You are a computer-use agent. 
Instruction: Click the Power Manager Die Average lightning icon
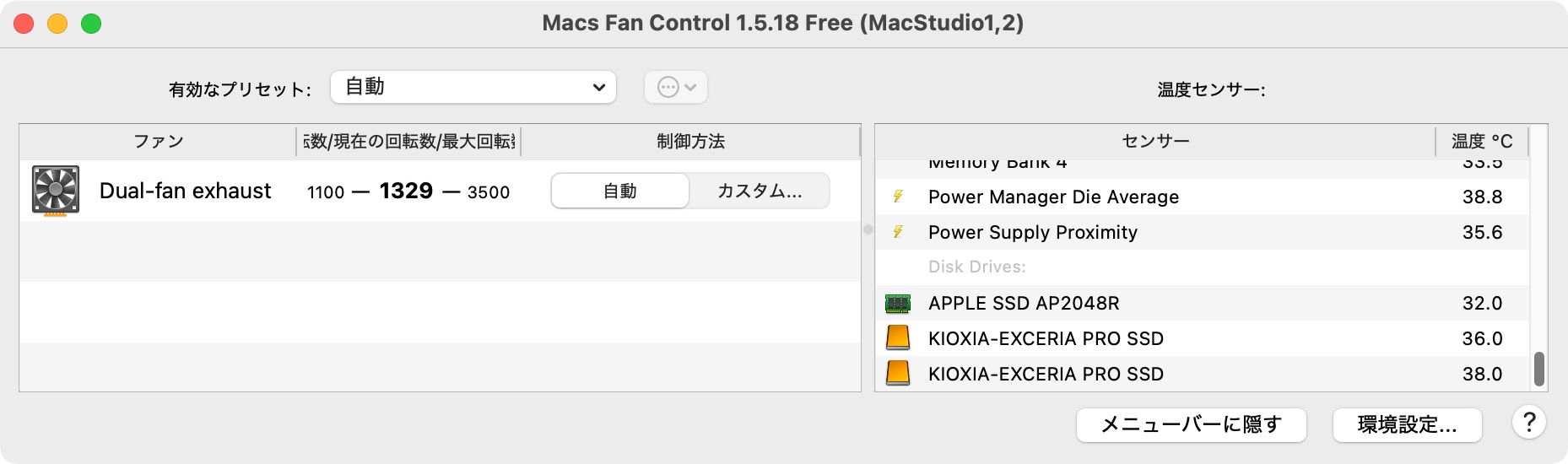pos(898,197)
